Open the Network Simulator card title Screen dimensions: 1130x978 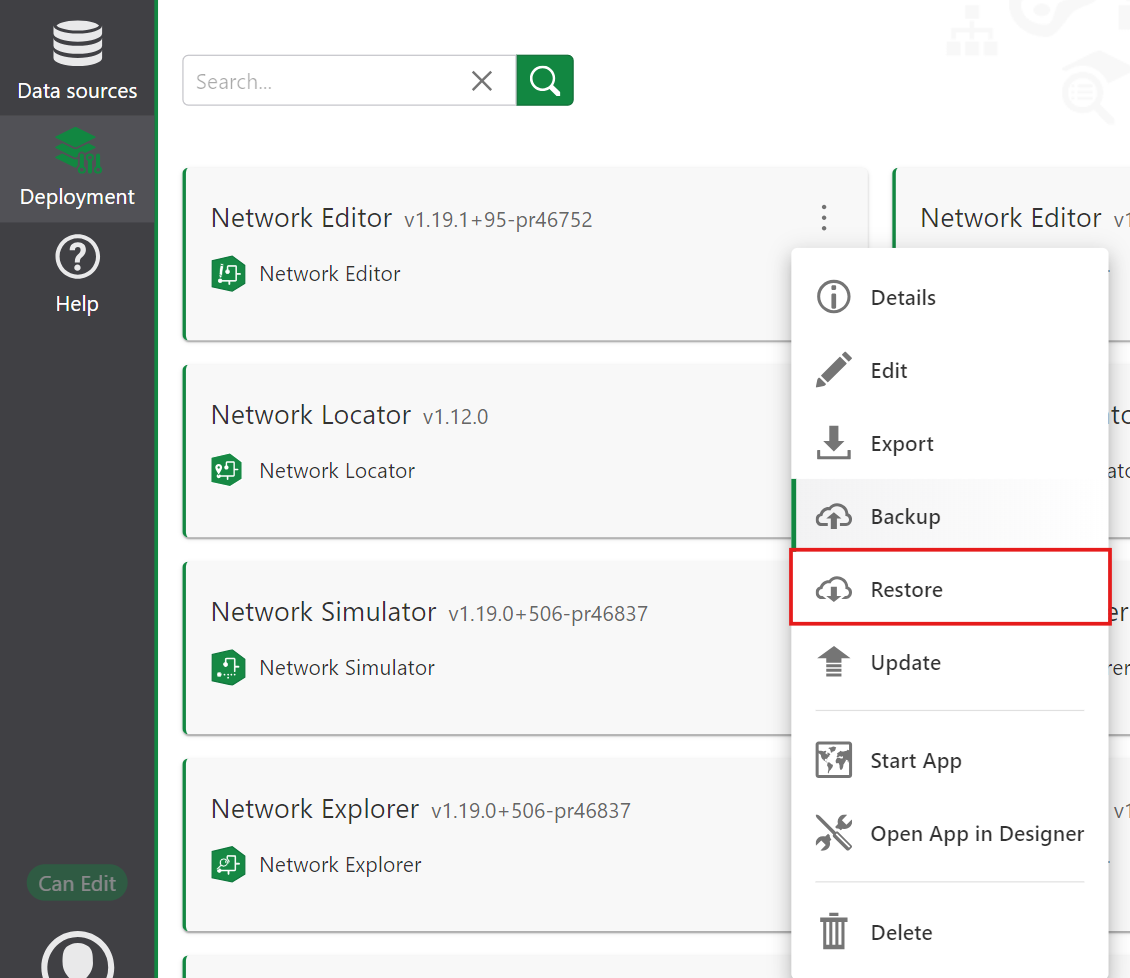pos(324,612)
